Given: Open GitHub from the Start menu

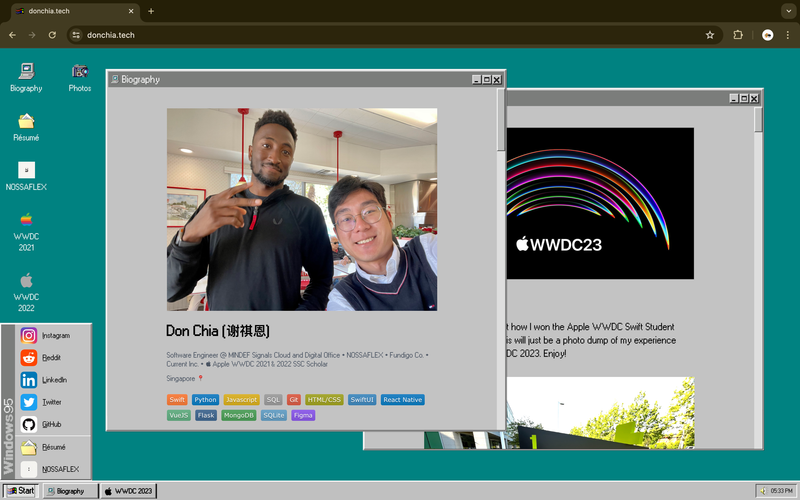Looking at the screenshot, I should click(x=53, y=424).
